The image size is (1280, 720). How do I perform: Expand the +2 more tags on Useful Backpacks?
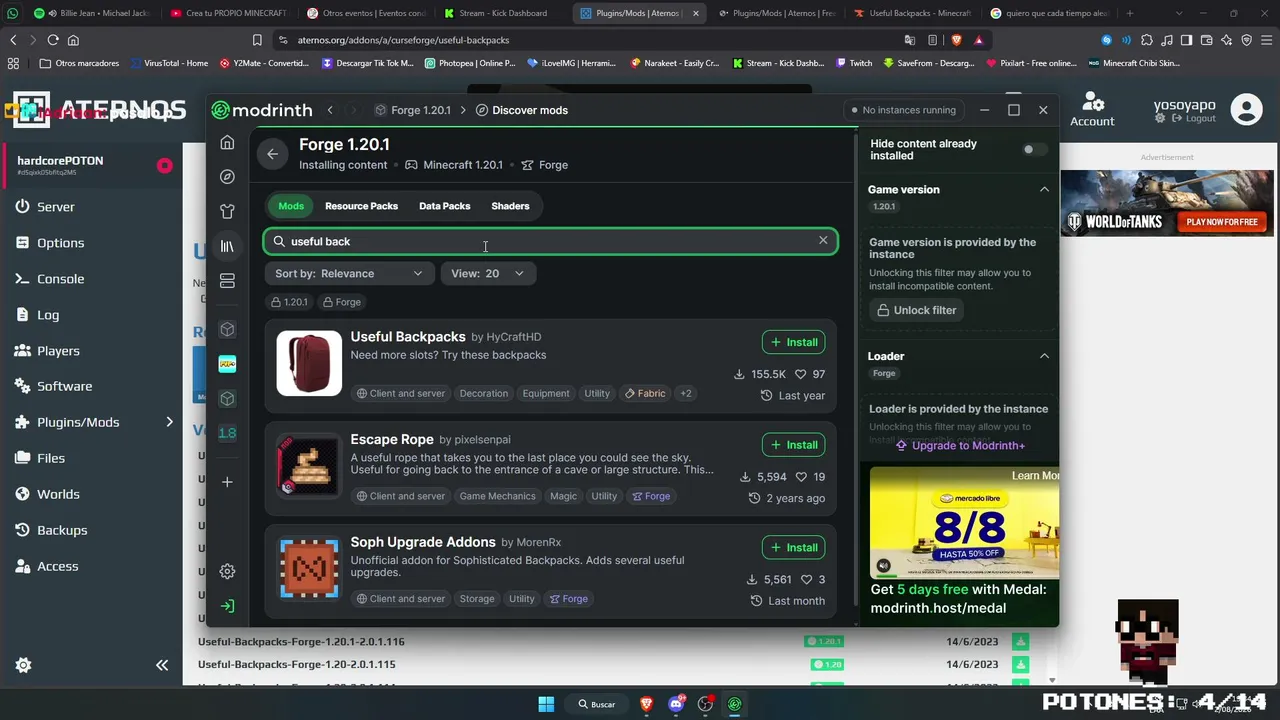pos(686,393)
